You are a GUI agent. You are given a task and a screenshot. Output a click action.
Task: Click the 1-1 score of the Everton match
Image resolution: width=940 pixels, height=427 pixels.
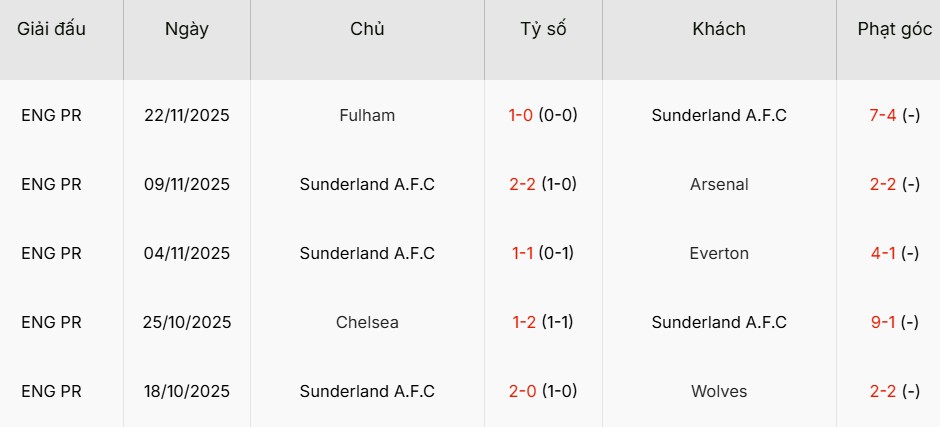point(521,253)
